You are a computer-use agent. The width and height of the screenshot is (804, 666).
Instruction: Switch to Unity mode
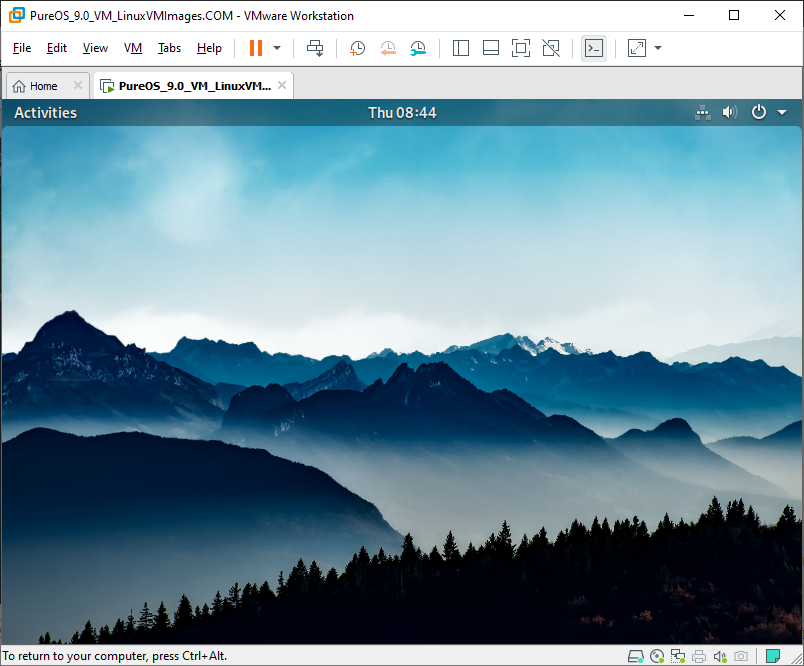(551, 48)
